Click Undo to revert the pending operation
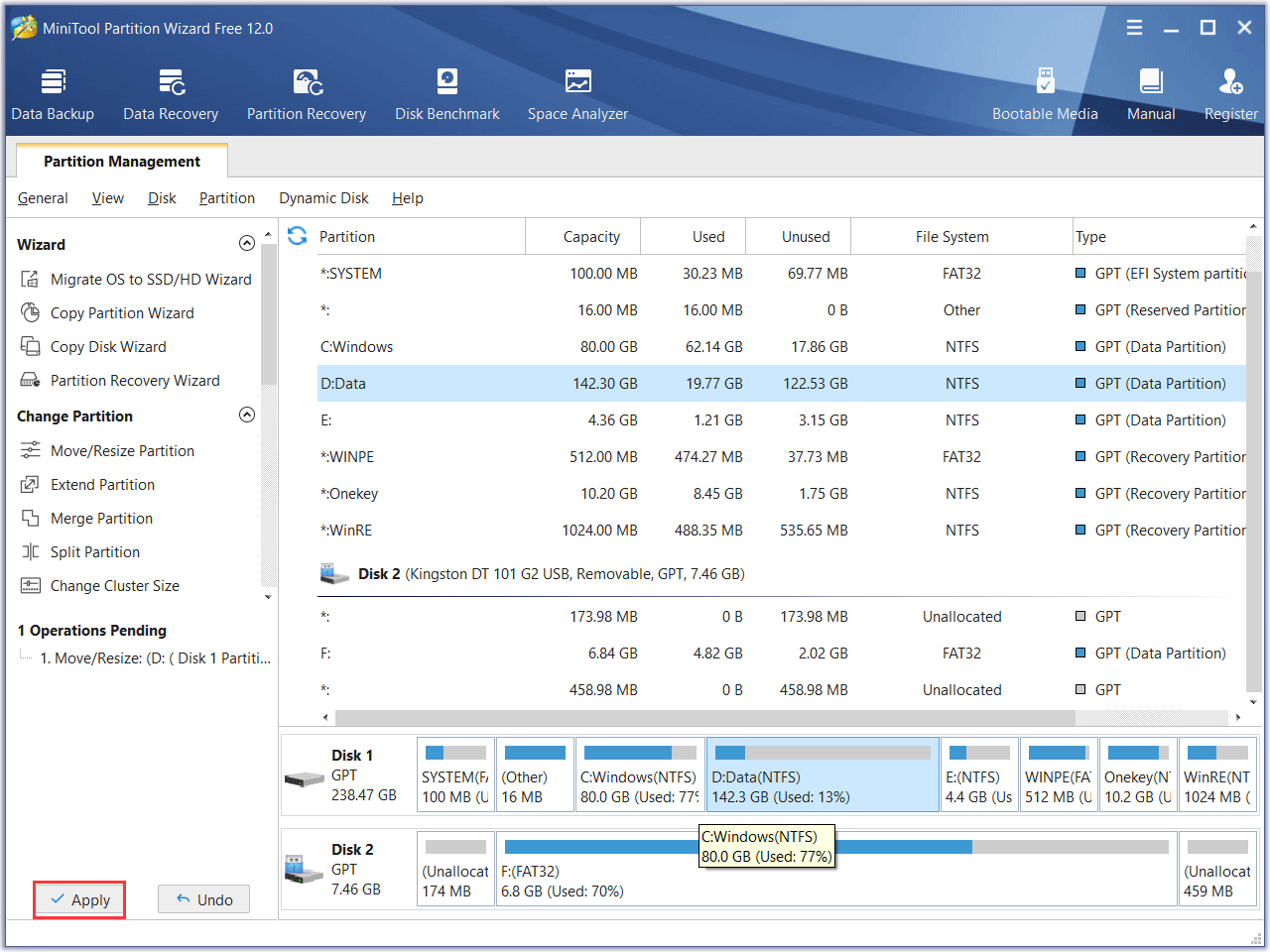This screenshot has width=1270, height=952. click(203, 899)
